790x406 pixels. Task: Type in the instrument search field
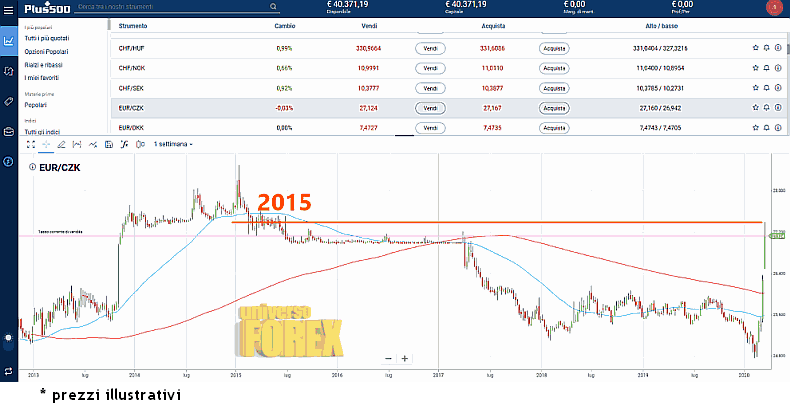pyautogui.click(x=140, y=7)
